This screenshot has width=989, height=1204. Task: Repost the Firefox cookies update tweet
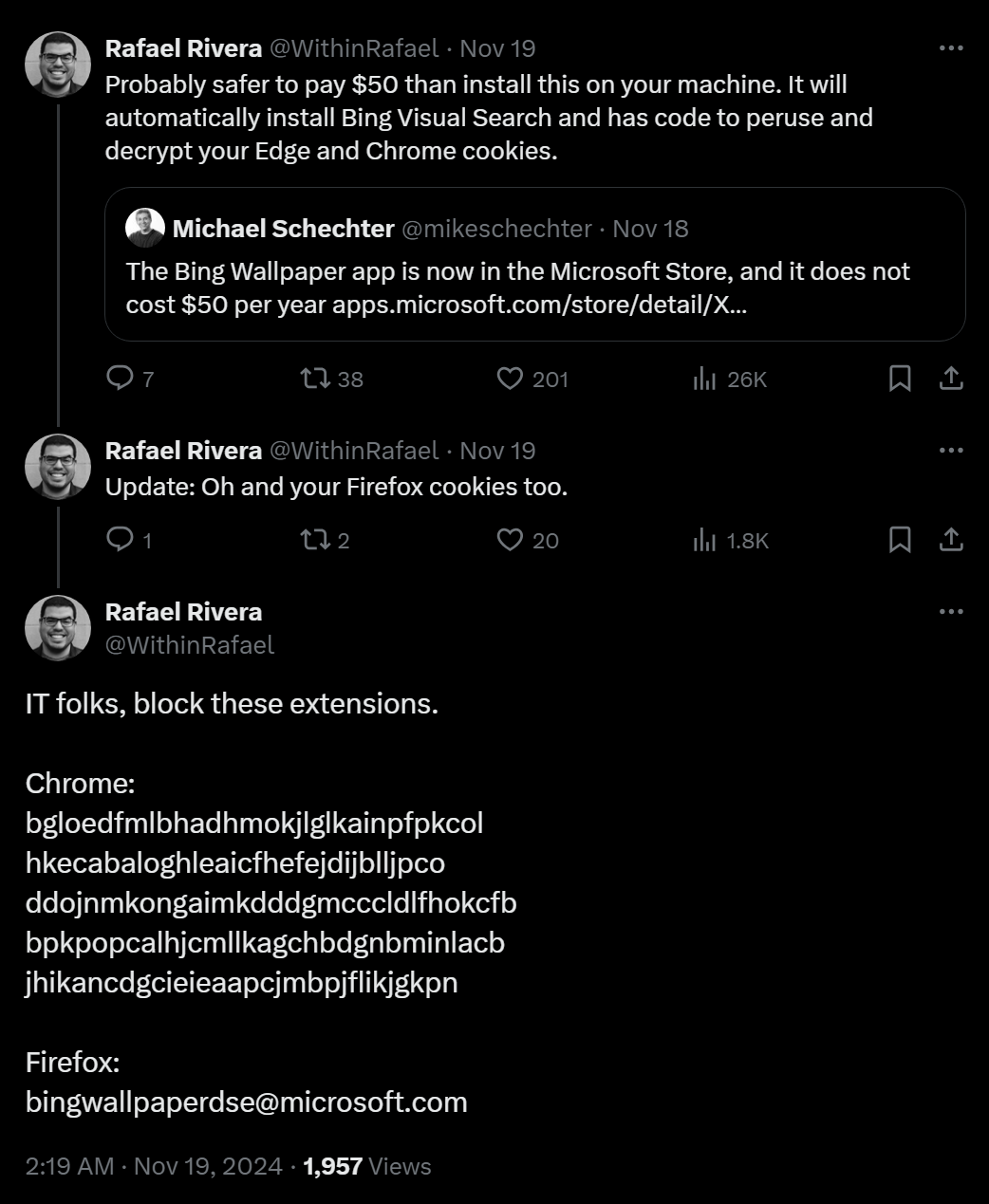(x=315, y=540)
